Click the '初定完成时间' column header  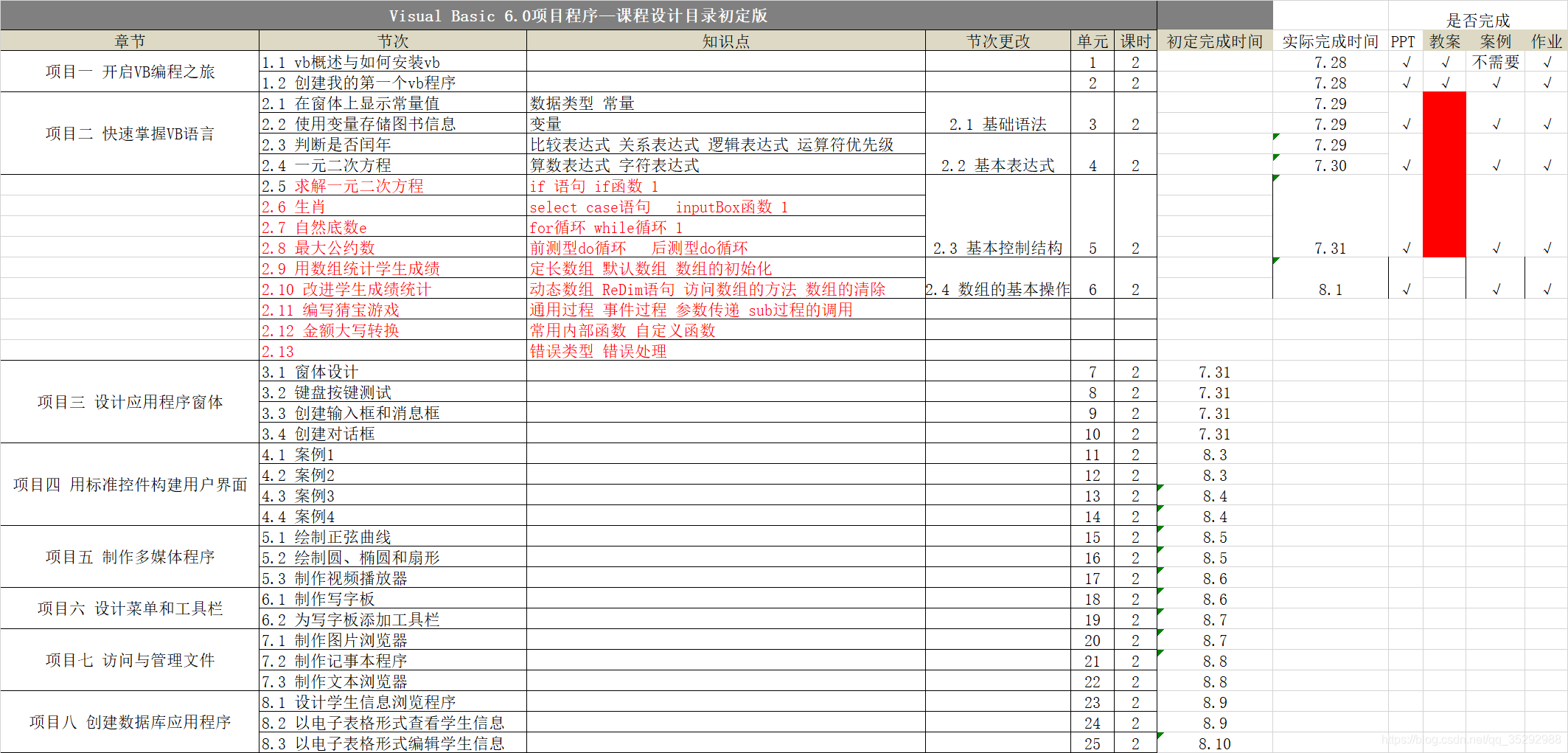tap(1215, 41)
